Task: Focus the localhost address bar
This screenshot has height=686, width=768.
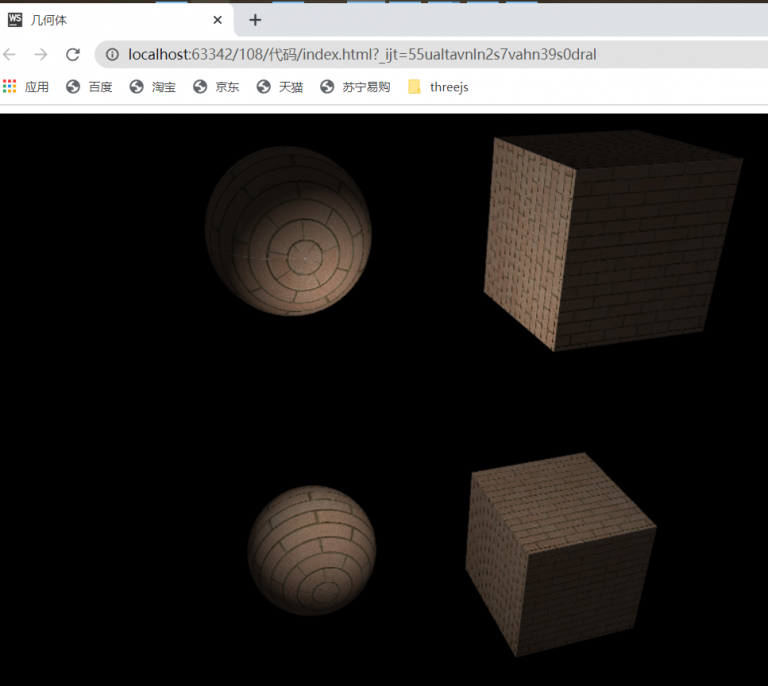Action: (400, 54)
